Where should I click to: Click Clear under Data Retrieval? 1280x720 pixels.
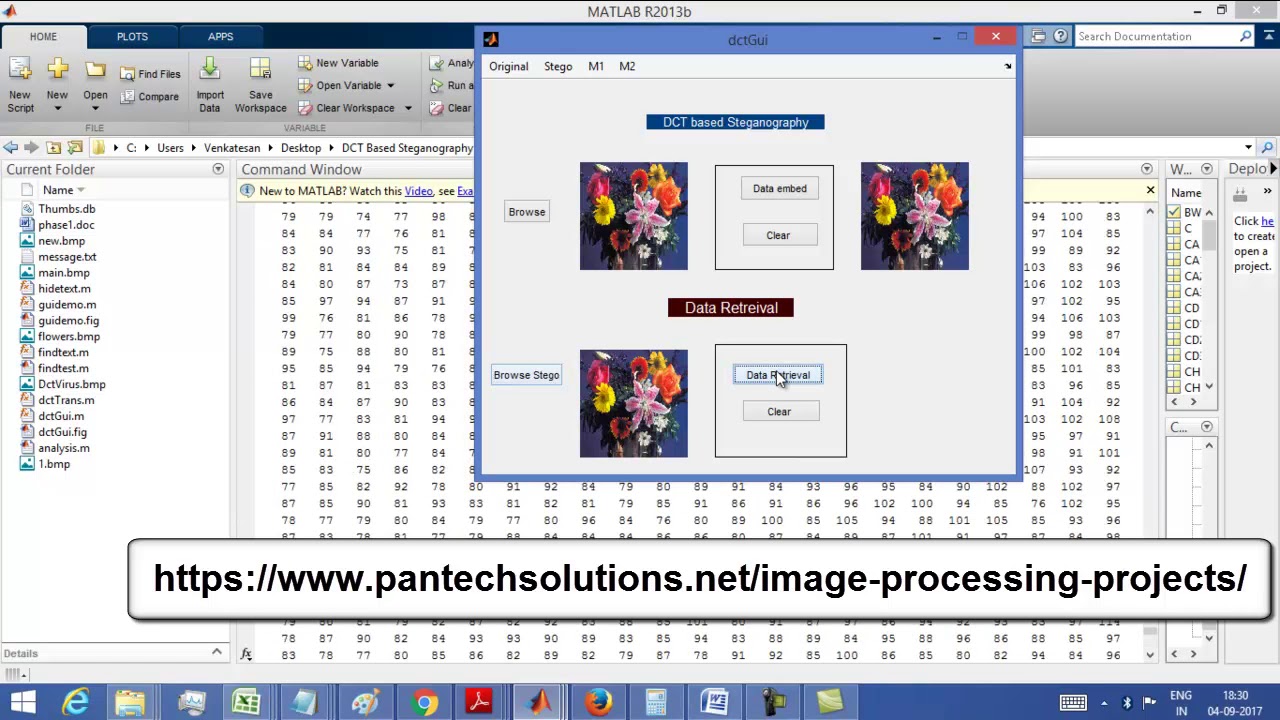coord(779,412)
